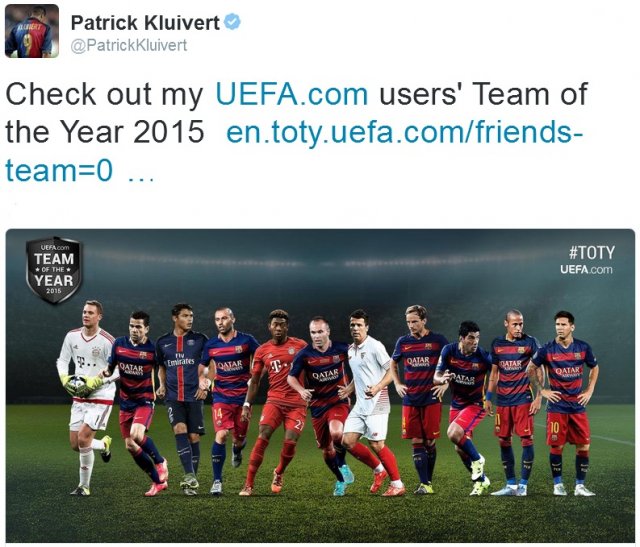Open the en.toty.uefa.com/friends- link

pyautogui.click(x=404, y=133)
